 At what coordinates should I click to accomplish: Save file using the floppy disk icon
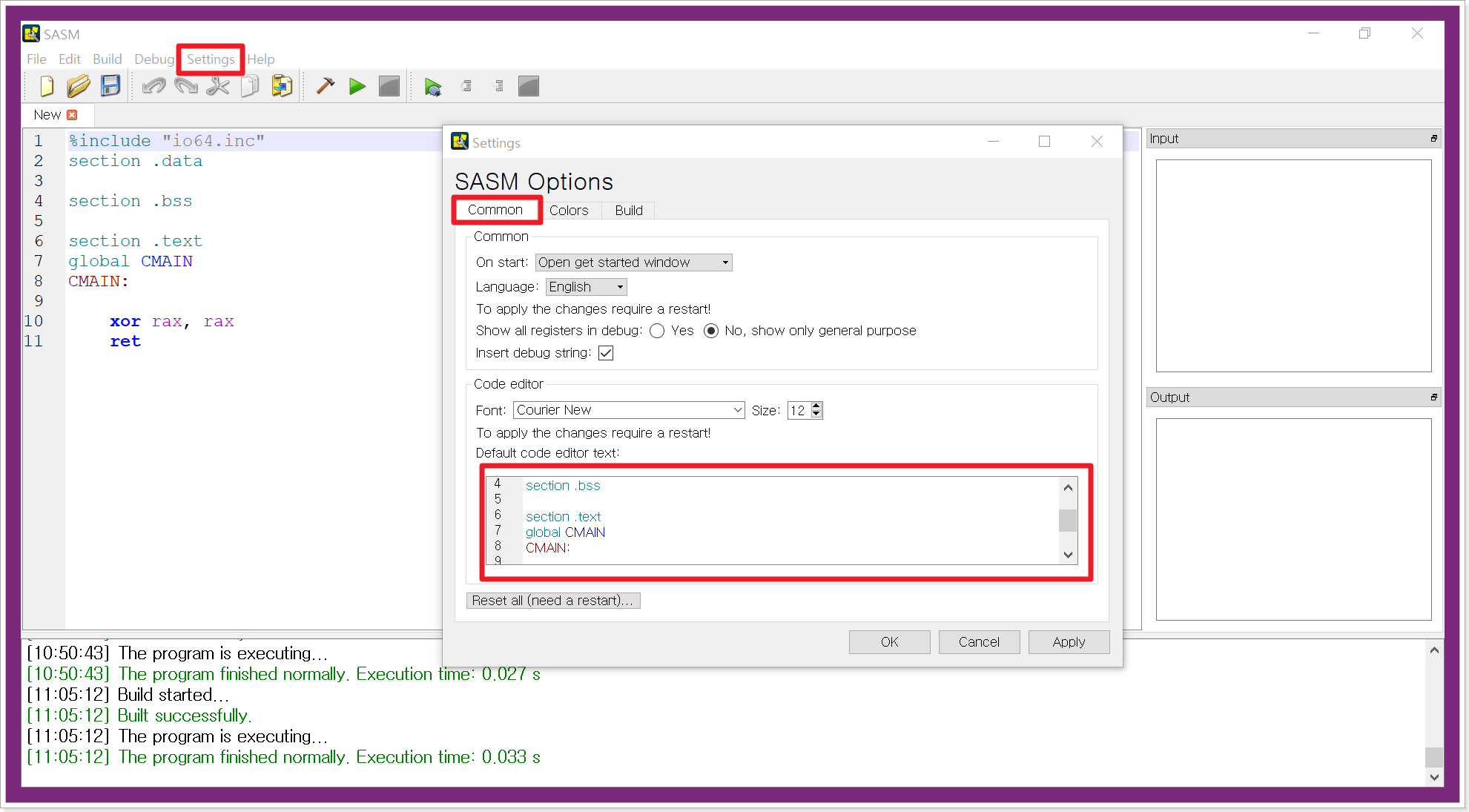(110, 87)
